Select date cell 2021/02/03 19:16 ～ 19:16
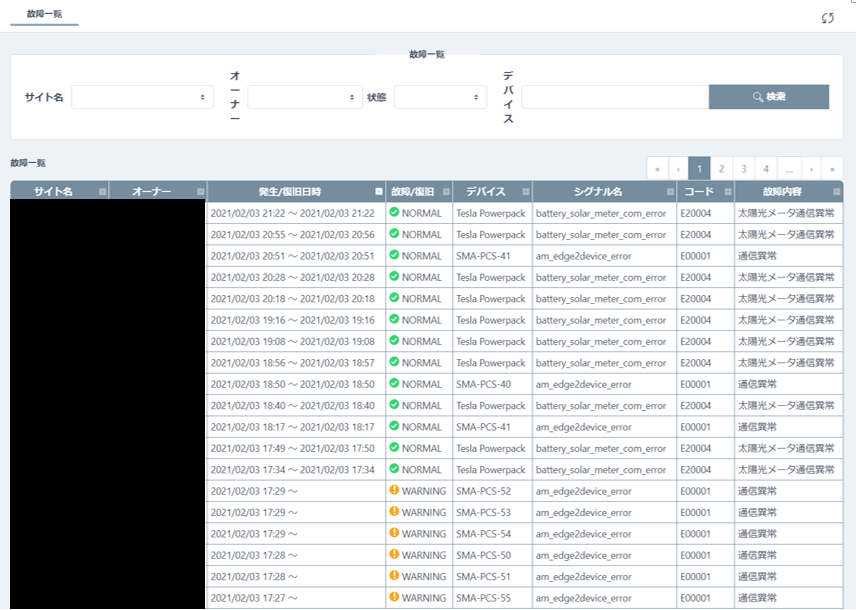This screenshot has height=610, width=856. click(x=296, y=320)
